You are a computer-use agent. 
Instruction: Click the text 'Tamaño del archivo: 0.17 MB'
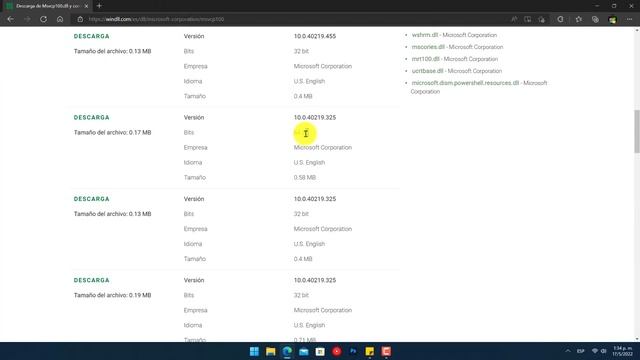tap(112, 132)
